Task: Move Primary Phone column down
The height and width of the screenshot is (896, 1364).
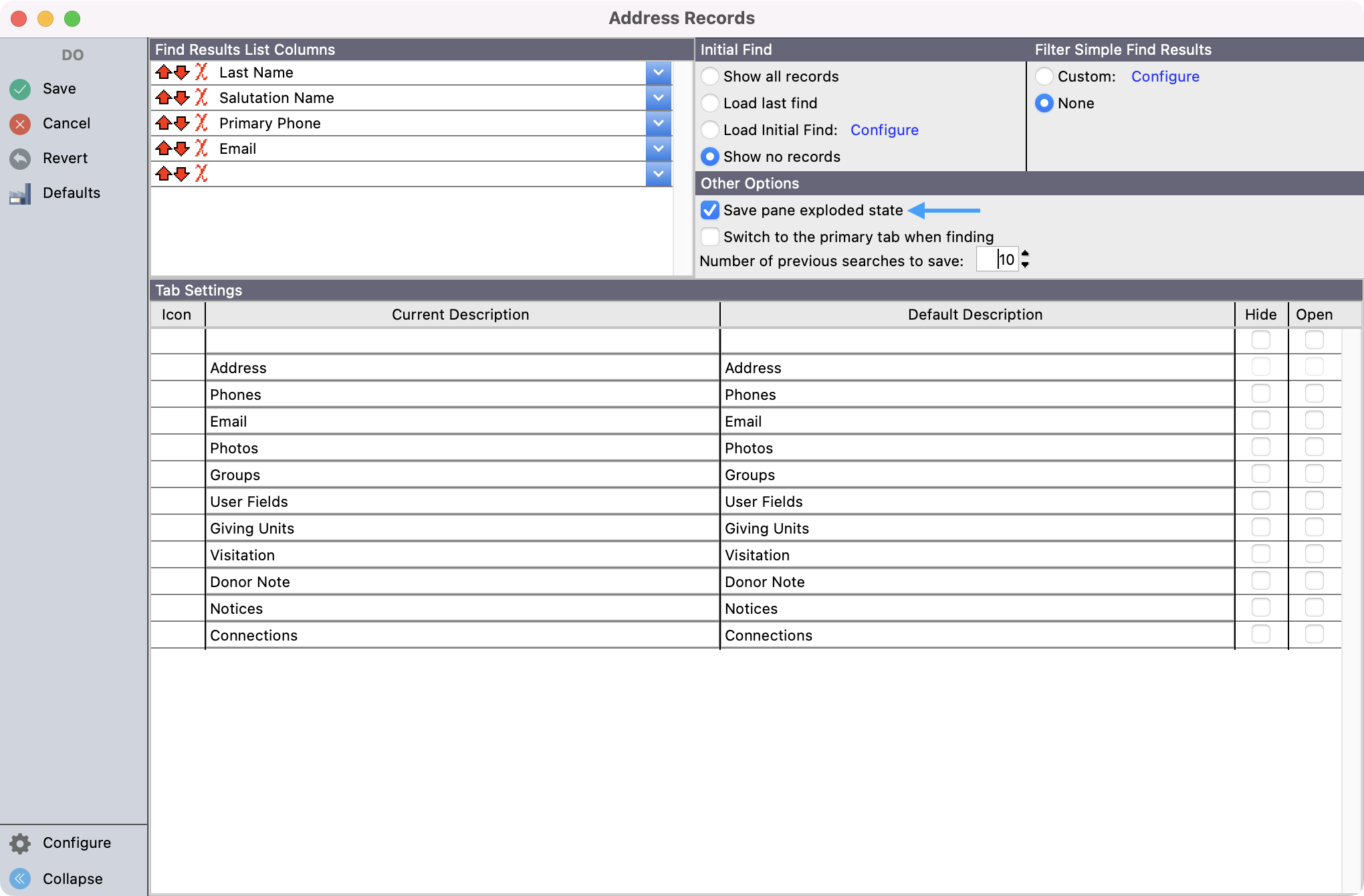Action: [181, 123]
